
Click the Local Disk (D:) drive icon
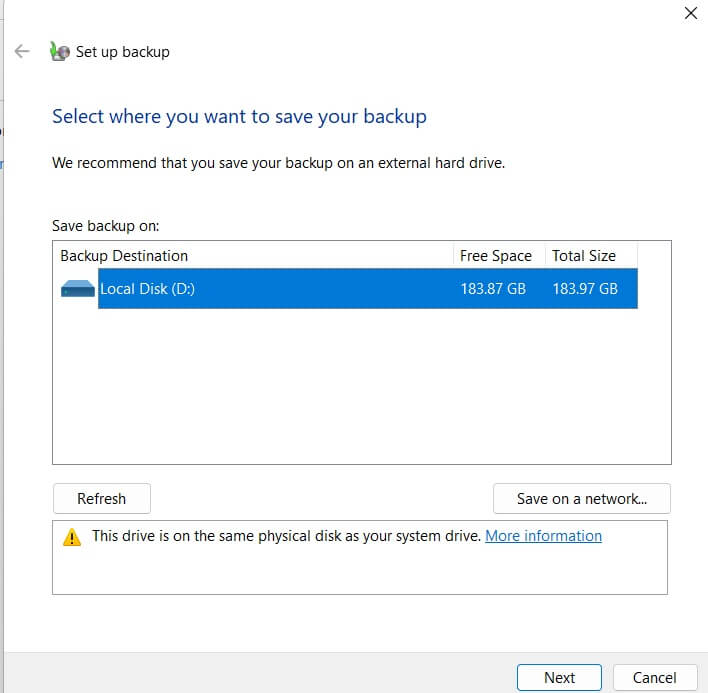coord(77,289)
